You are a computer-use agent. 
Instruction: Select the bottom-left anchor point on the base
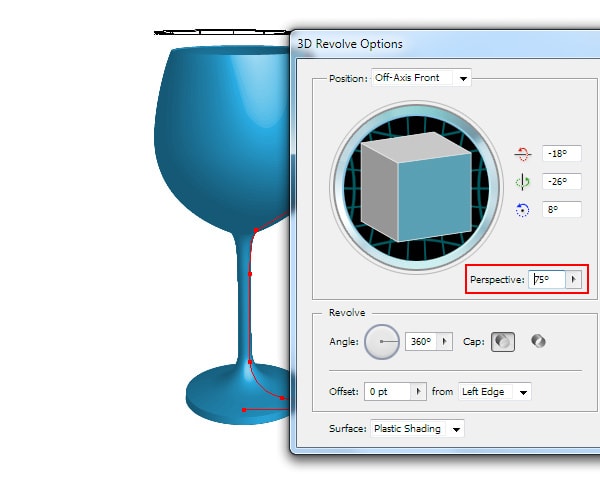pos(244,410)
